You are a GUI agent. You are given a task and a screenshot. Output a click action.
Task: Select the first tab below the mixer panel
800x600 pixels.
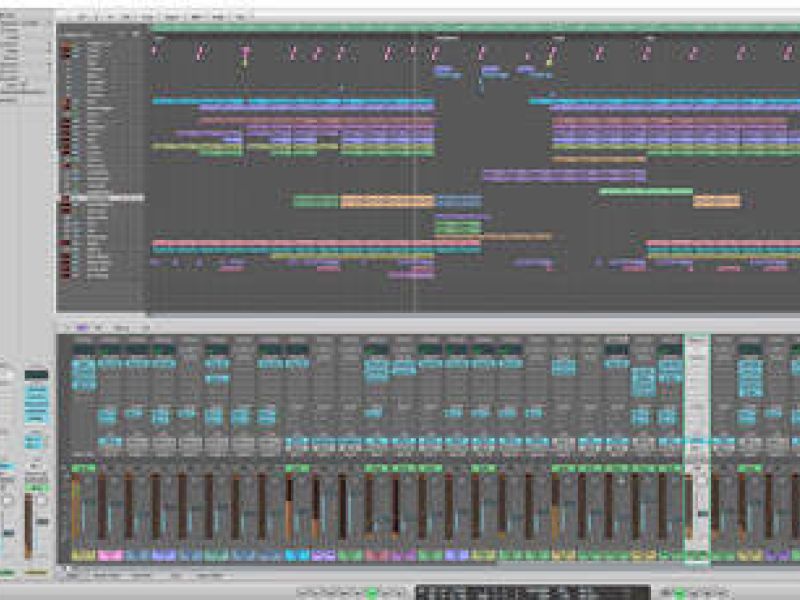[72, 574]
